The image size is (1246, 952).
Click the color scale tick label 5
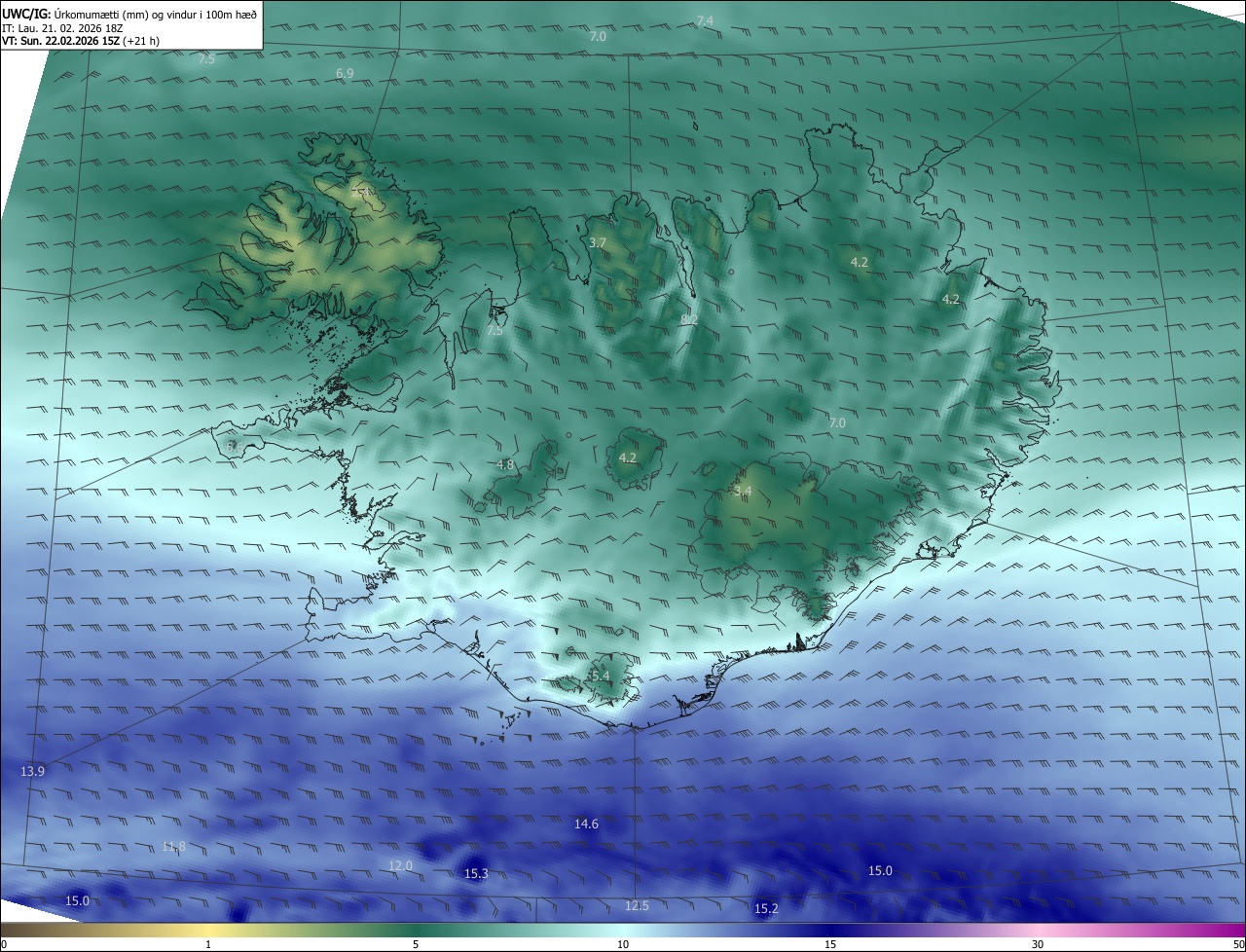pos(416,945)
